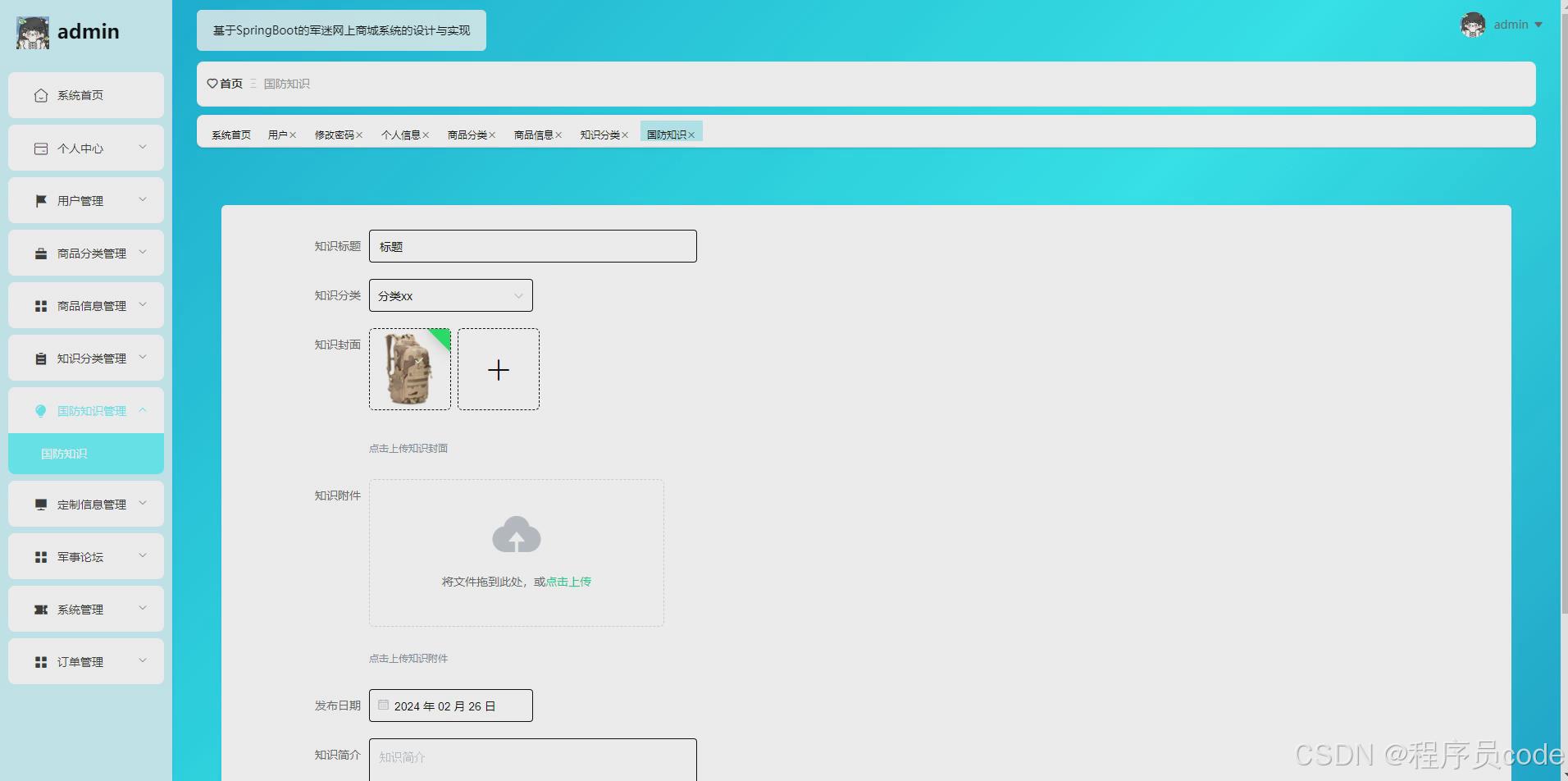Switch to the 知识分类 tab

pos(600,135)
